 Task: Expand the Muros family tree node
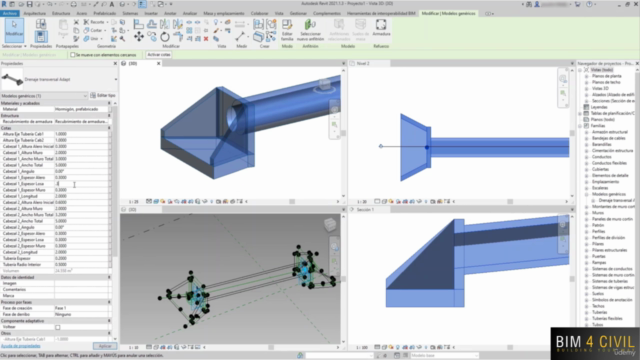[x=587, y=213]
